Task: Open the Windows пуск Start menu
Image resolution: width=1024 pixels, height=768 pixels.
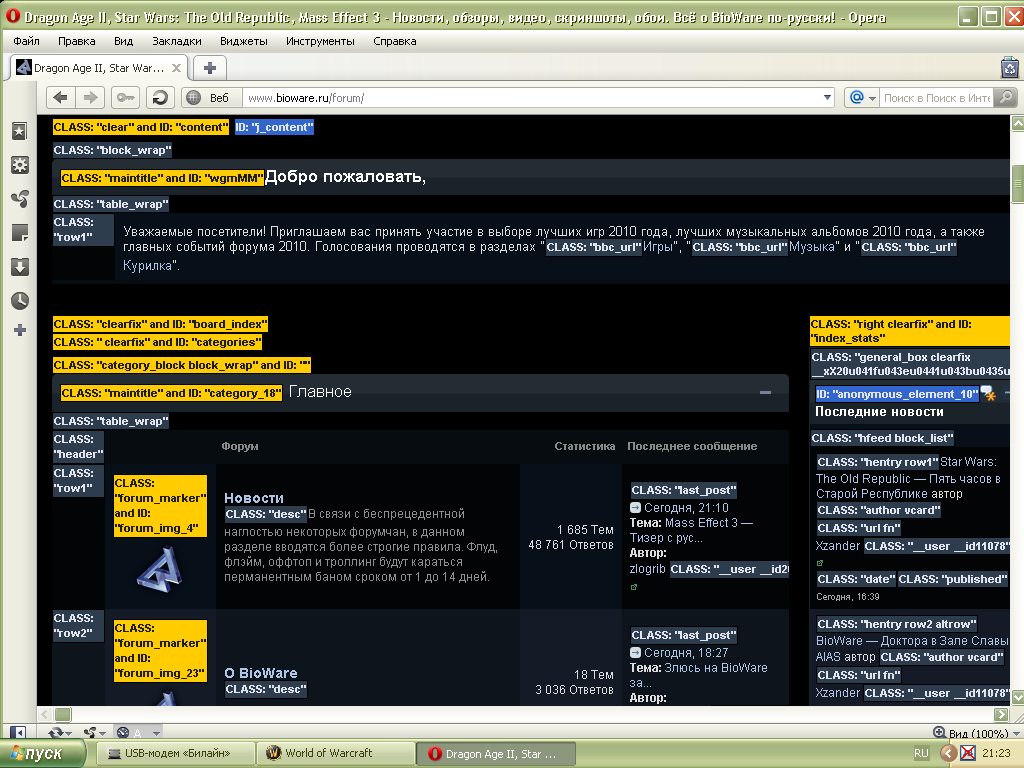Action: point(42,754)
